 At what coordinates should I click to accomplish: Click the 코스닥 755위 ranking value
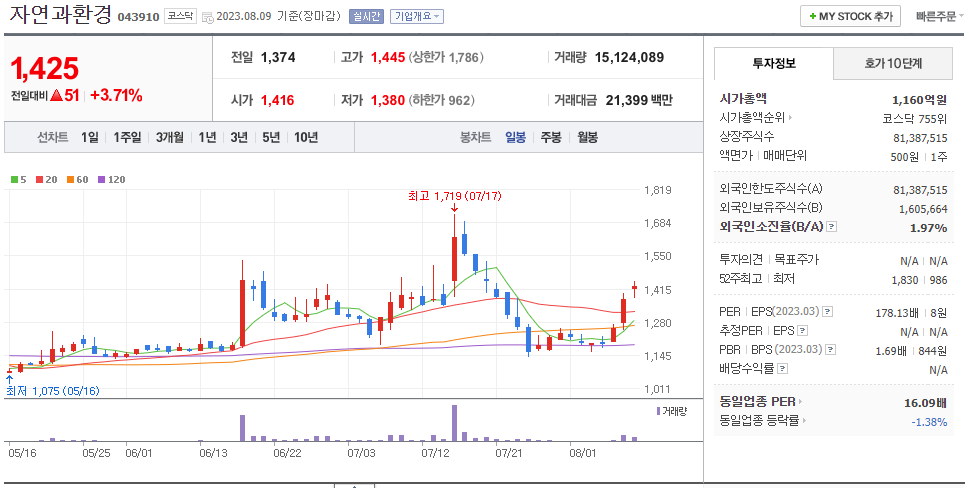tap(915, 119)
